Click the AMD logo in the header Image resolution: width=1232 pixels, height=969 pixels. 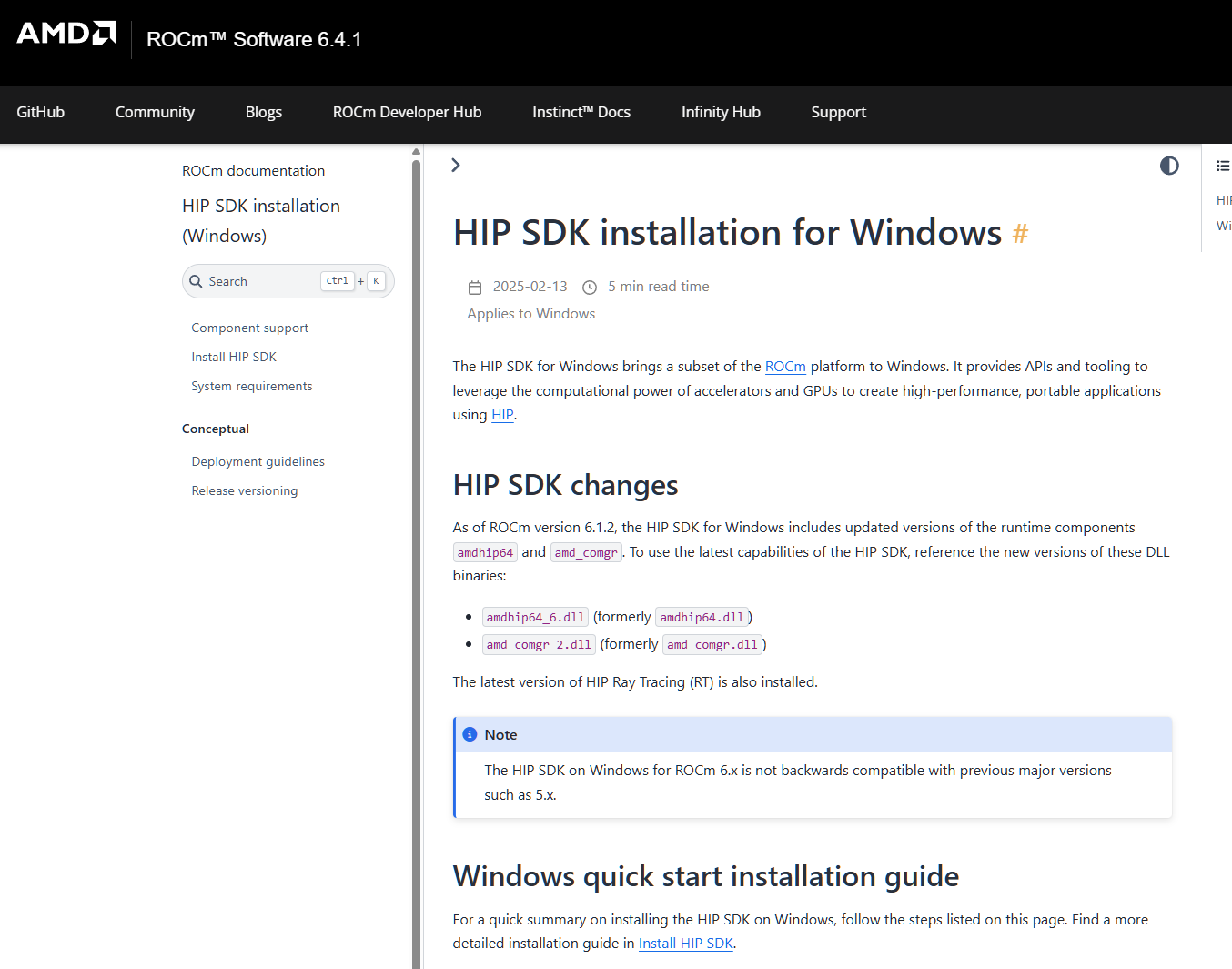[66, 33]
